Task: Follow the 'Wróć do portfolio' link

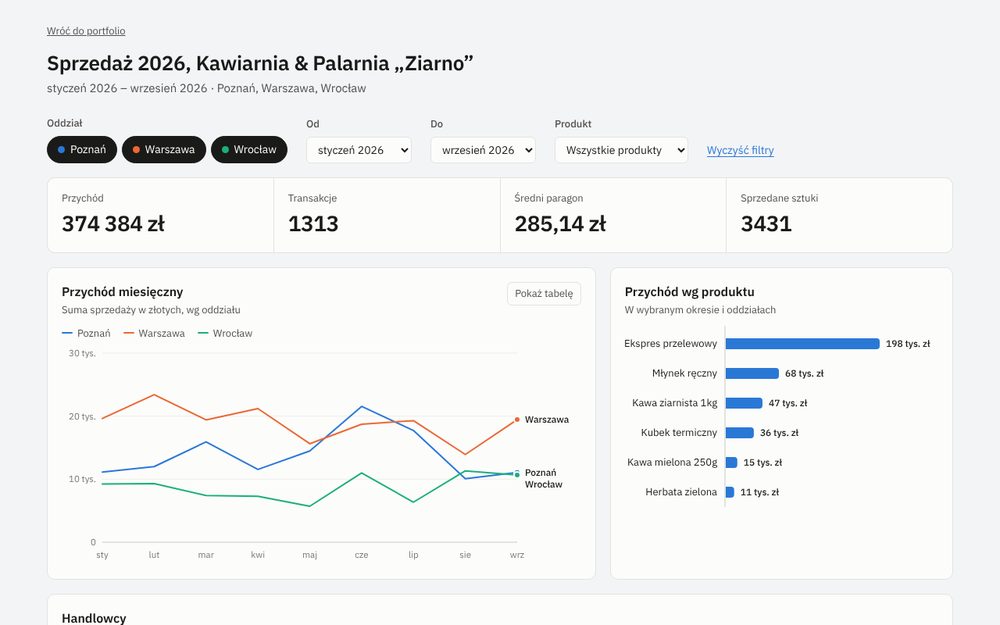Action: [x=86, y=31]
